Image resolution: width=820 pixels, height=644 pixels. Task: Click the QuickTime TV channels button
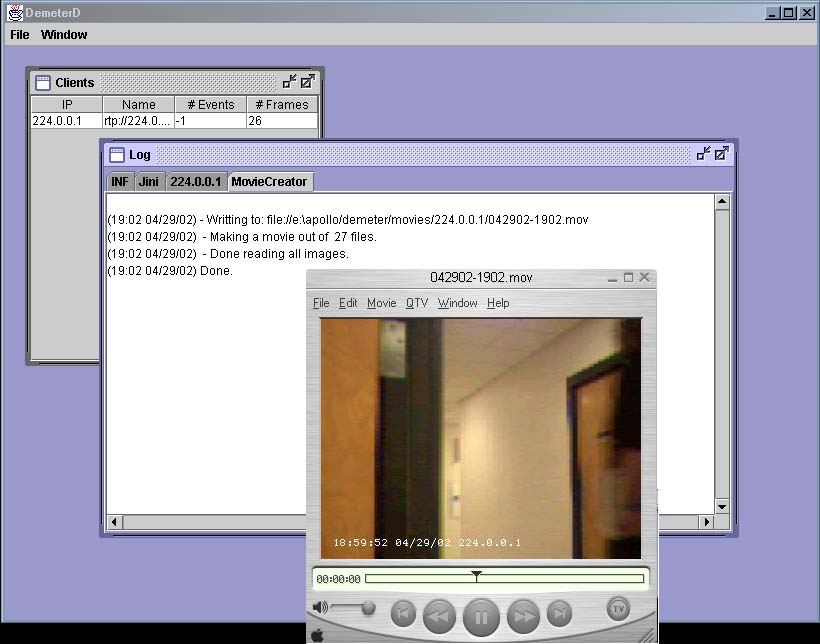click(618, 609)
